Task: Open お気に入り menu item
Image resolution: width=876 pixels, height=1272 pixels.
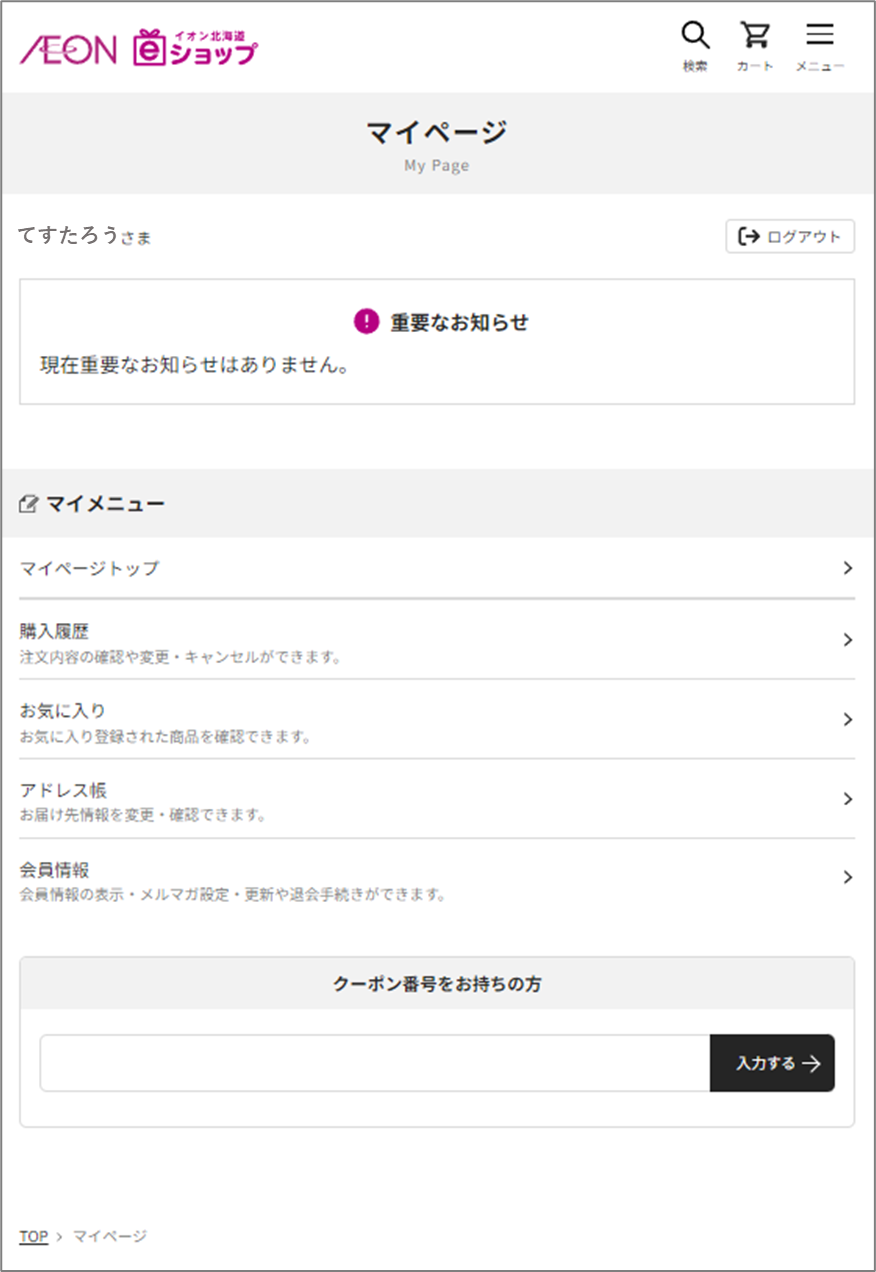Action: coord(437,720)
